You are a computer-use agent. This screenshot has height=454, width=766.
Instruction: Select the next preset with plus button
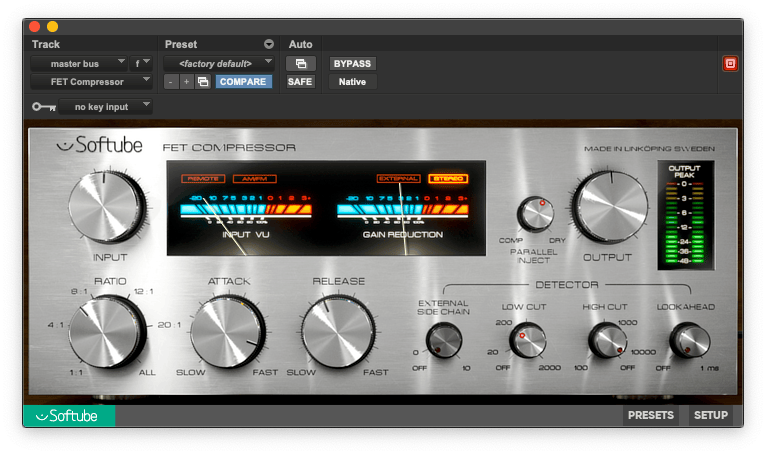[186, 82]
